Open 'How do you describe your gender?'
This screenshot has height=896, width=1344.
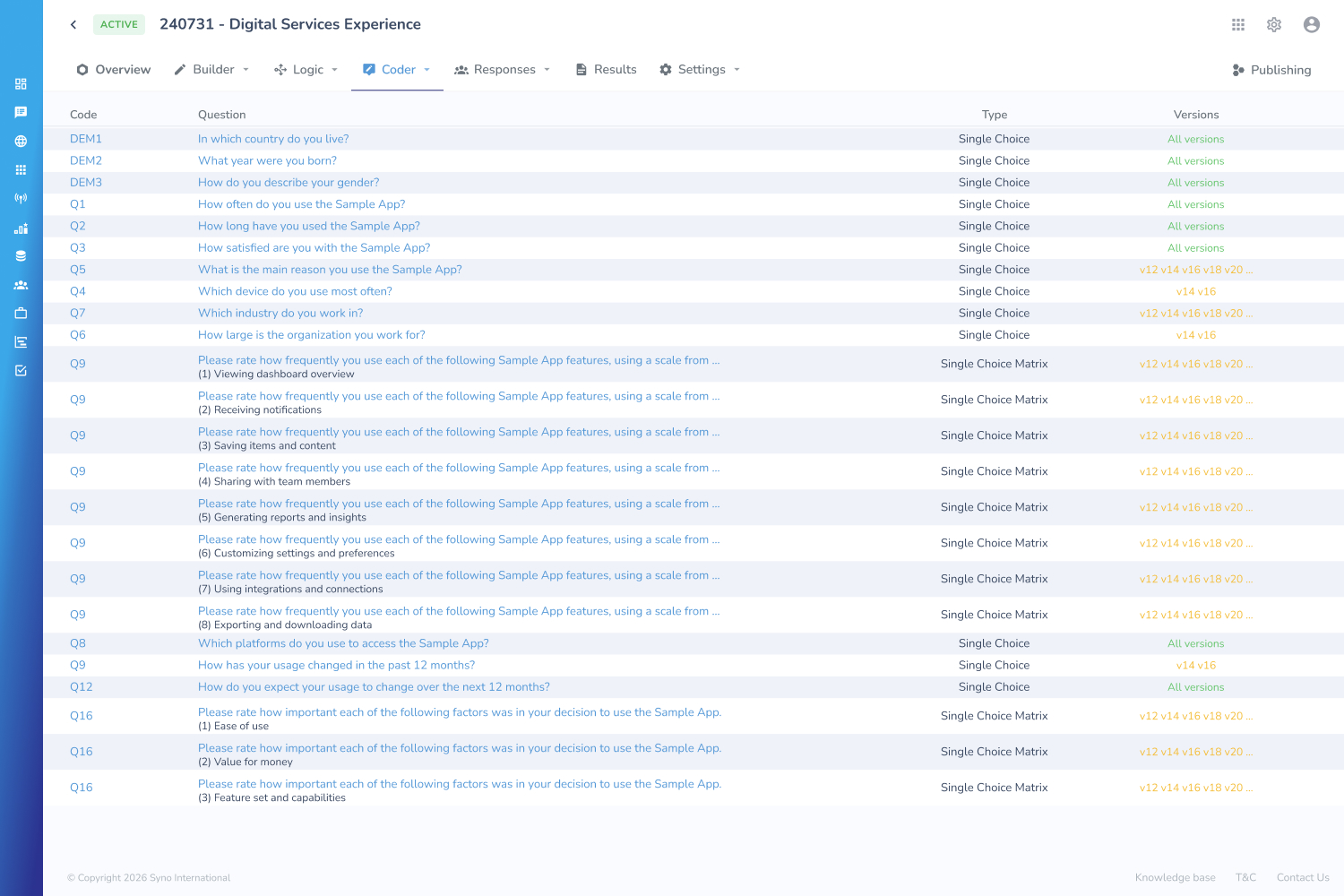[x=289, y=182]
